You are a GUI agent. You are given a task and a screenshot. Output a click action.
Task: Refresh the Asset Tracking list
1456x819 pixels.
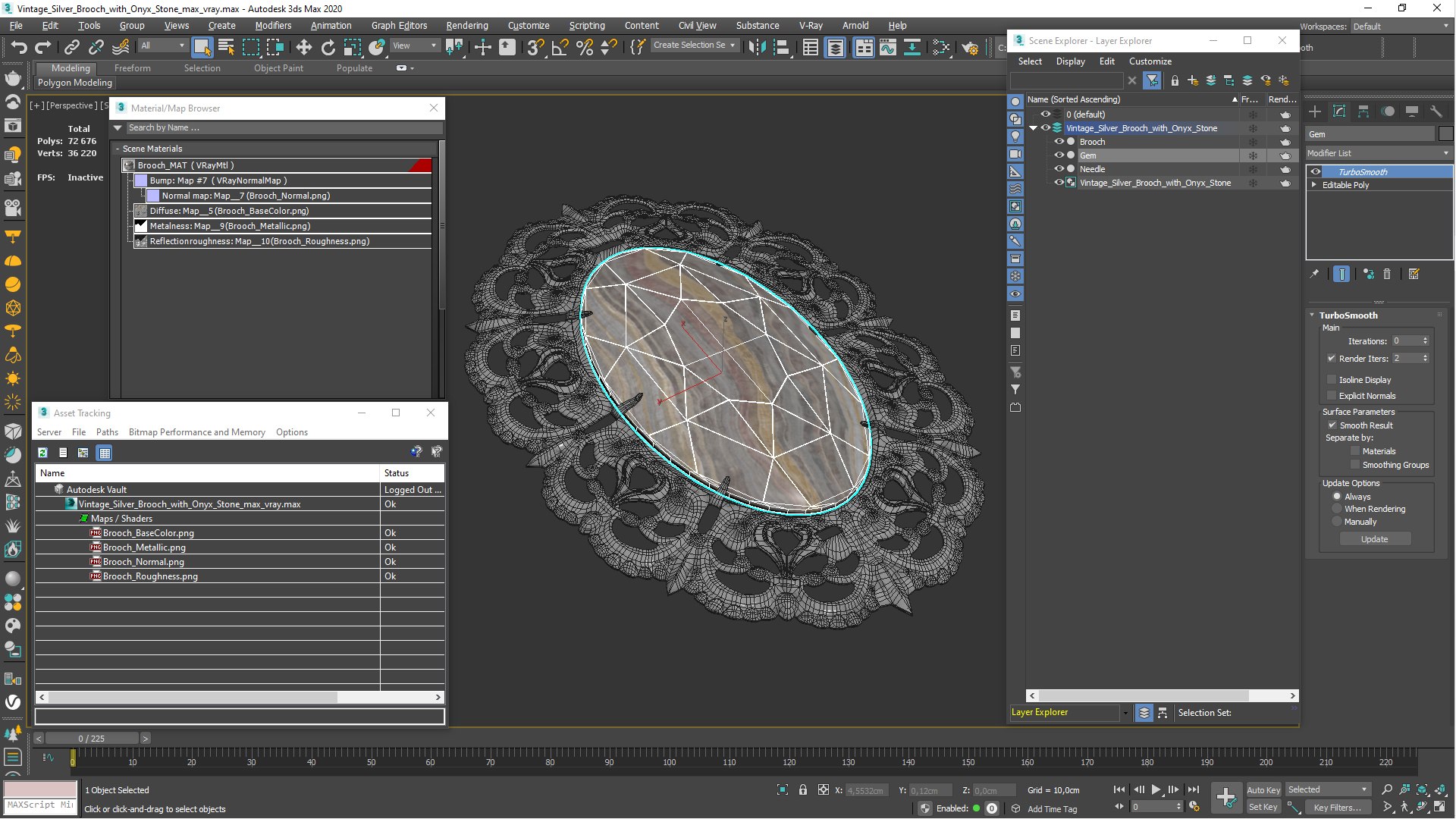point(43,453)
